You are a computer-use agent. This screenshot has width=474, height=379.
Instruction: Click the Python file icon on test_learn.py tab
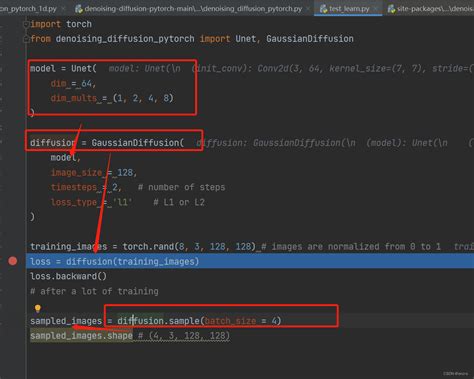click(323, 9)
